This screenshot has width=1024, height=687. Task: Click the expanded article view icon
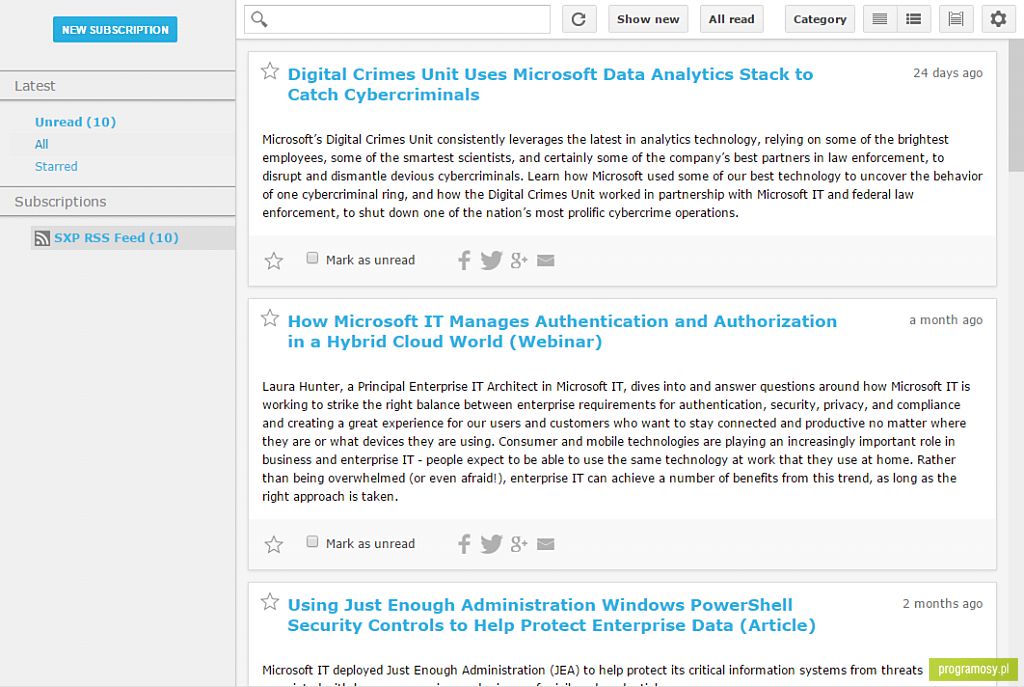pyautogui.click(x=956, y=19)
